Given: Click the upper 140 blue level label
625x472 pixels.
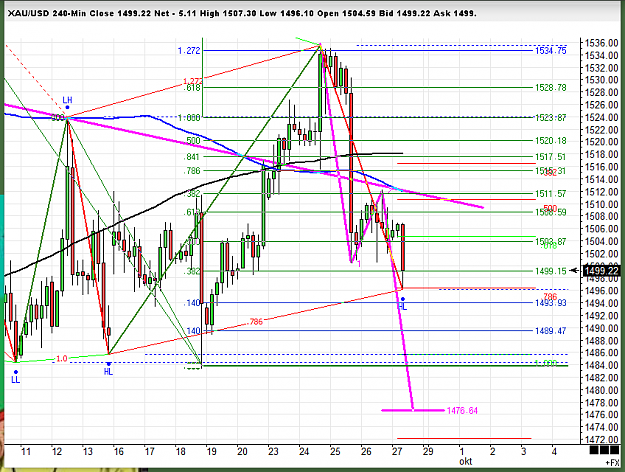Looking at the screenshot, I should pos(192,303).
